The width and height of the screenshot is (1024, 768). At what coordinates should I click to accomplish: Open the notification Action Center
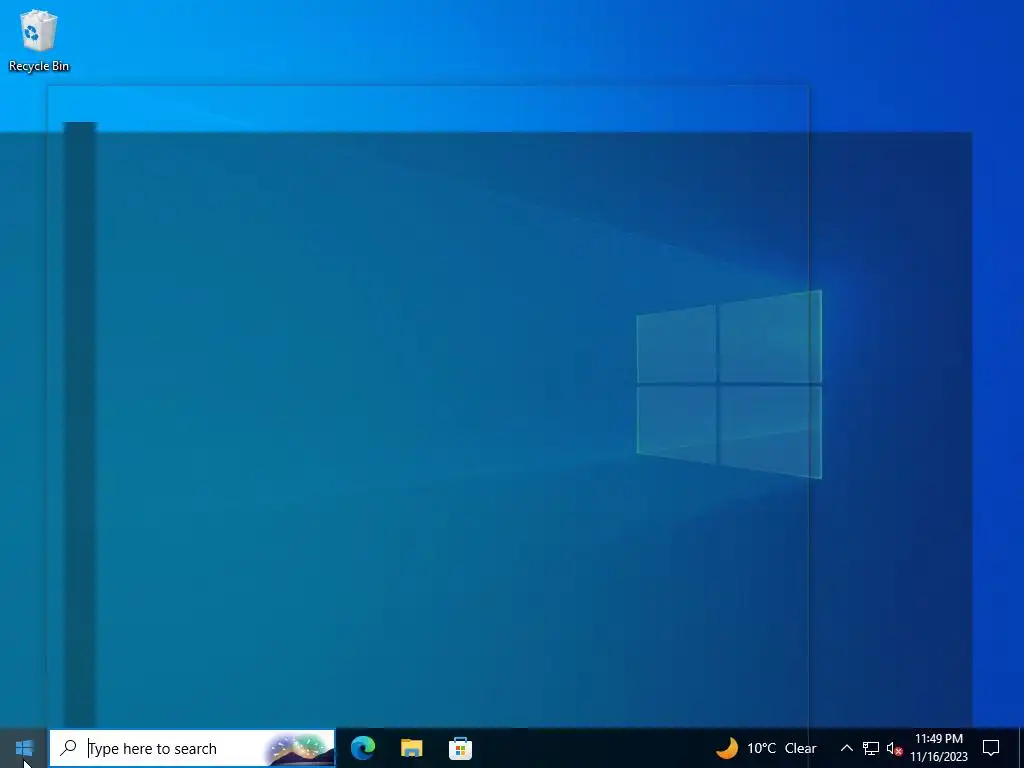(x=991, y=748)
